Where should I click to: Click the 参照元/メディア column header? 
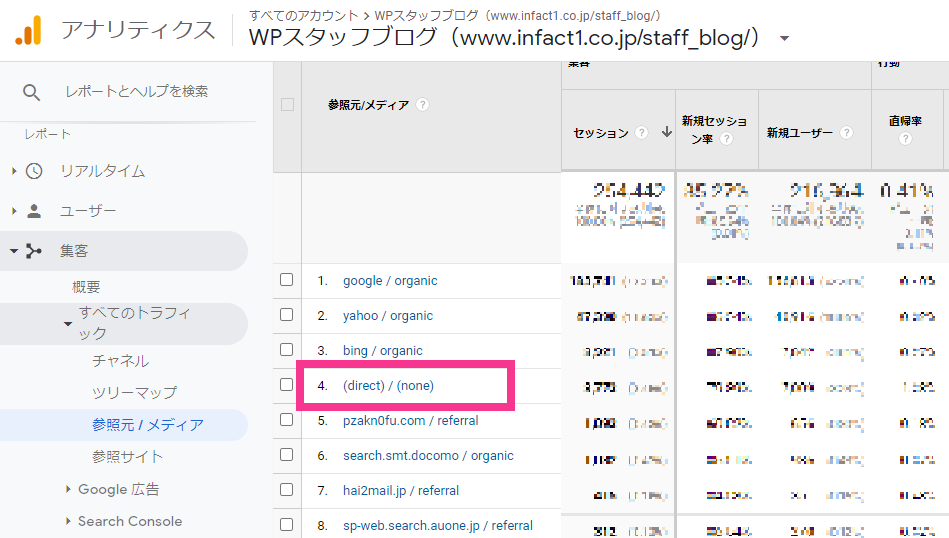[x=368, y=105]
